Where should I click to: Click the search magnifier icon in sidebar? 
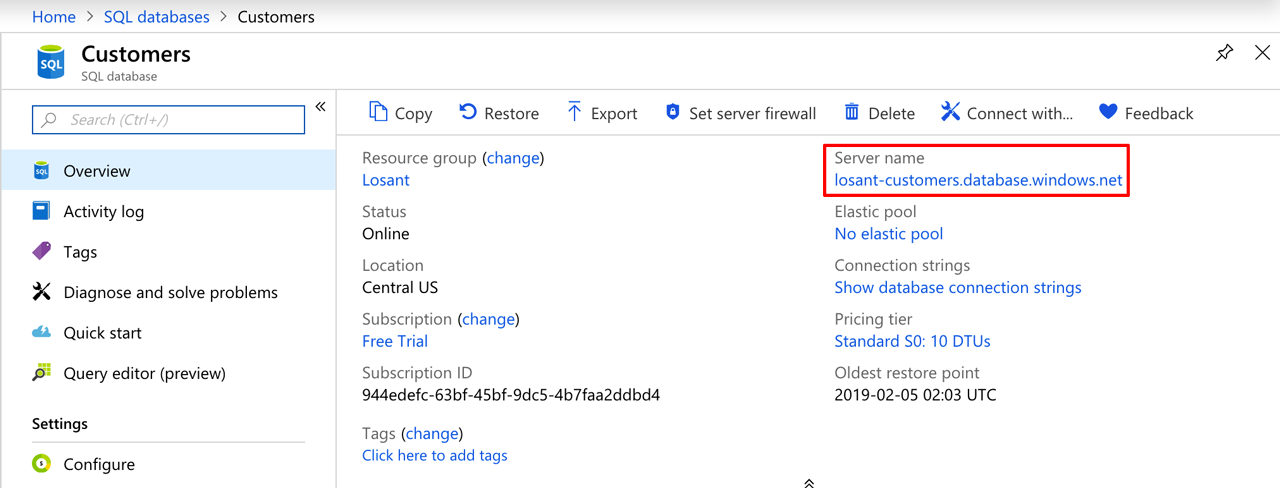click(49, 120)
